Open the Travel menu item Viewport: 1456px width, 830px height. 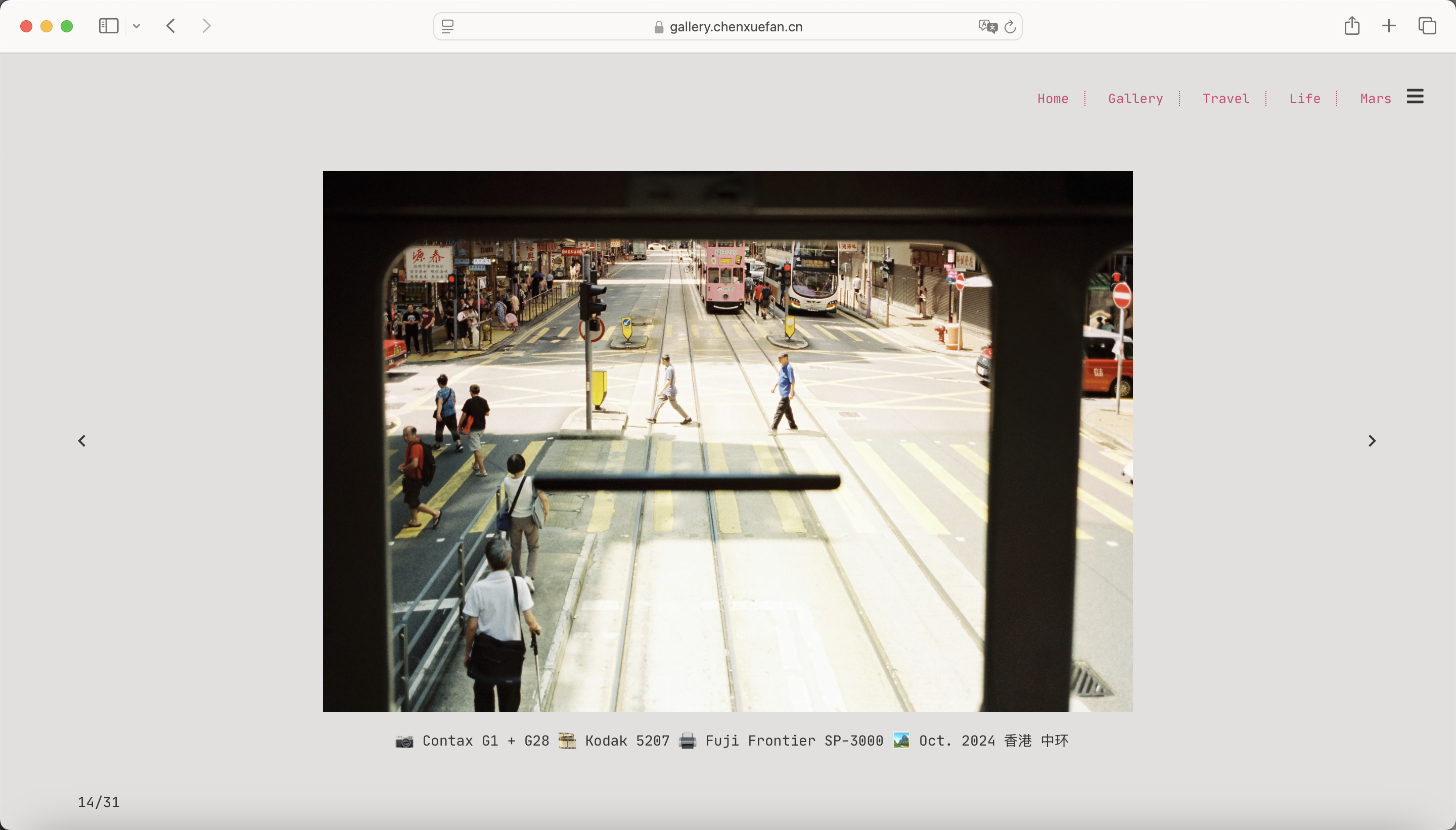[1226, 99]
